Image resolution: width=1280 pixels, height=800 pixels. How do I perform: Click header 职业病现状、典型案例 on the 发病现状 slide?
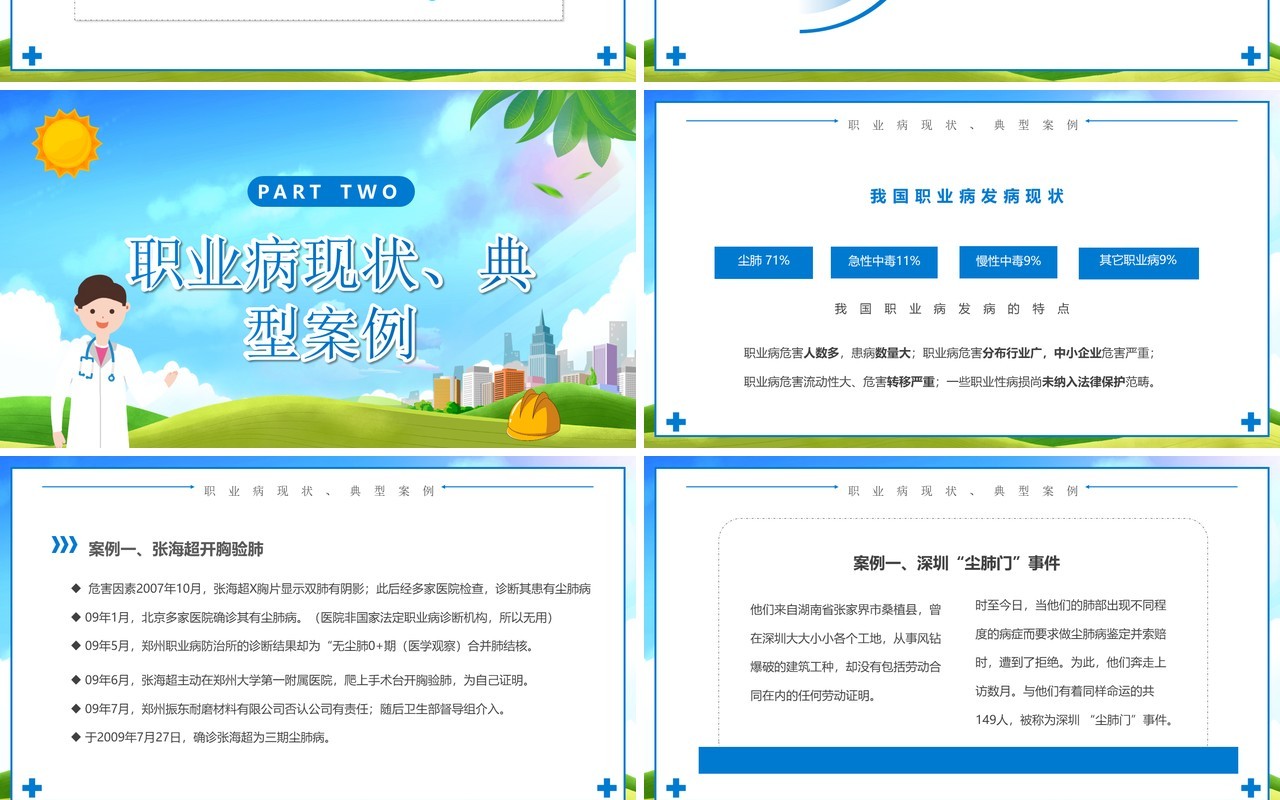tap(963, 126)
